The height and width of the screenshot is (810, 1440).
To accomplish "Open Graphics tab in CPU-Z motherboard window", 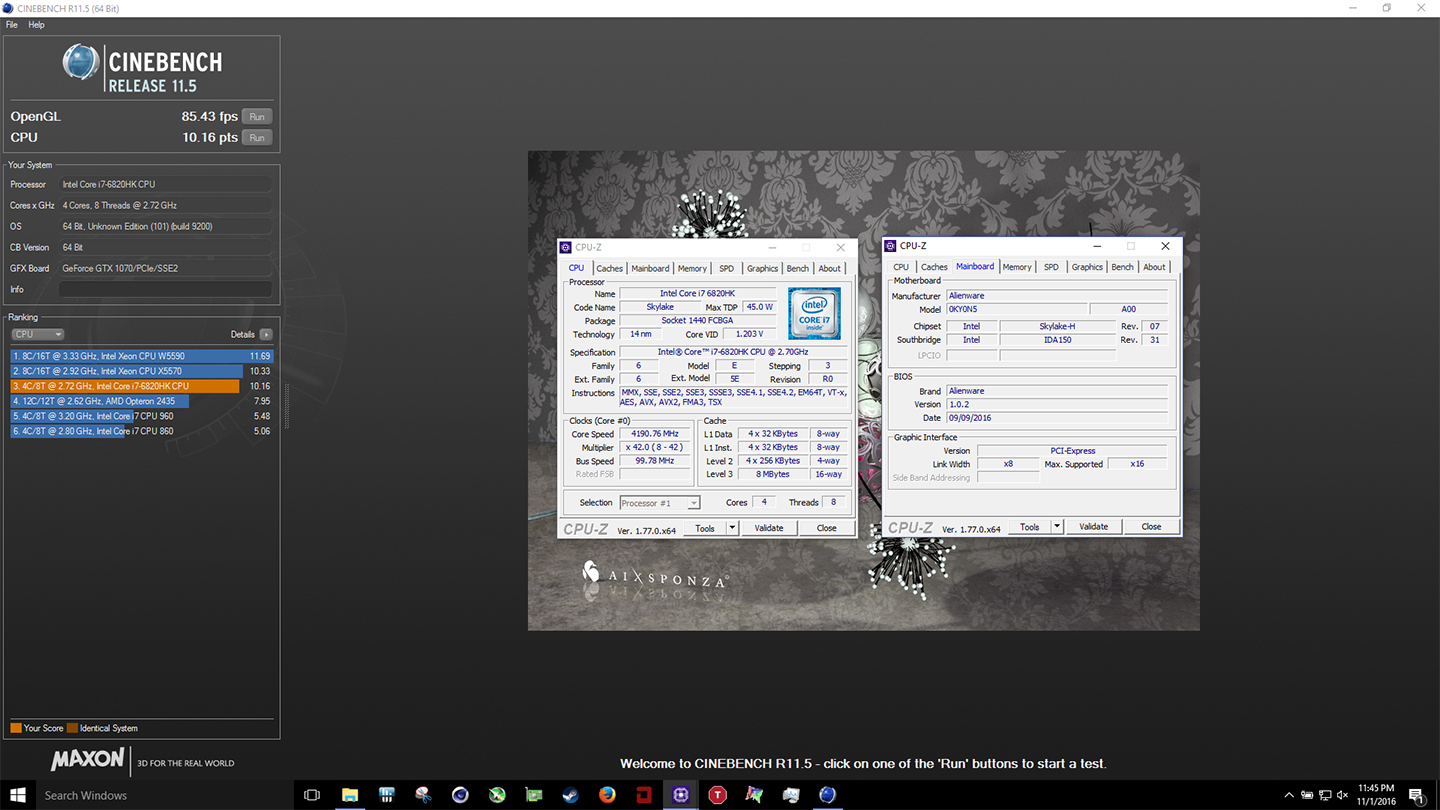I will (x=1087, y=267).
